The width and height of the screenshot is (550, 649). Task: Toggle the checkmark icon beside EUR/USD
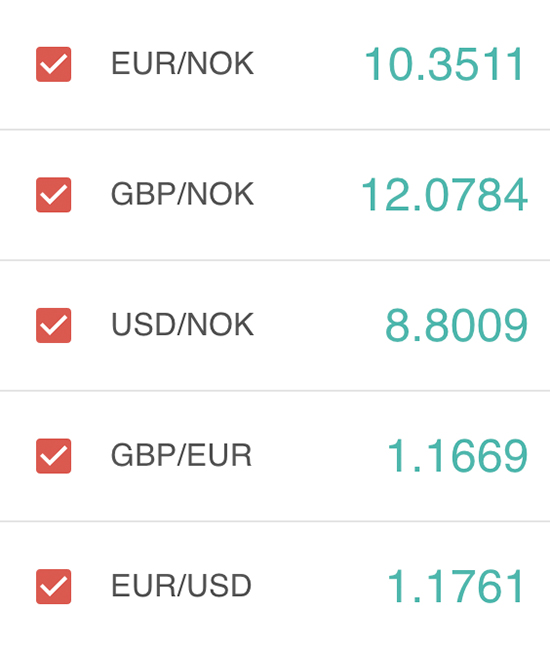click(x=53, y=587)
